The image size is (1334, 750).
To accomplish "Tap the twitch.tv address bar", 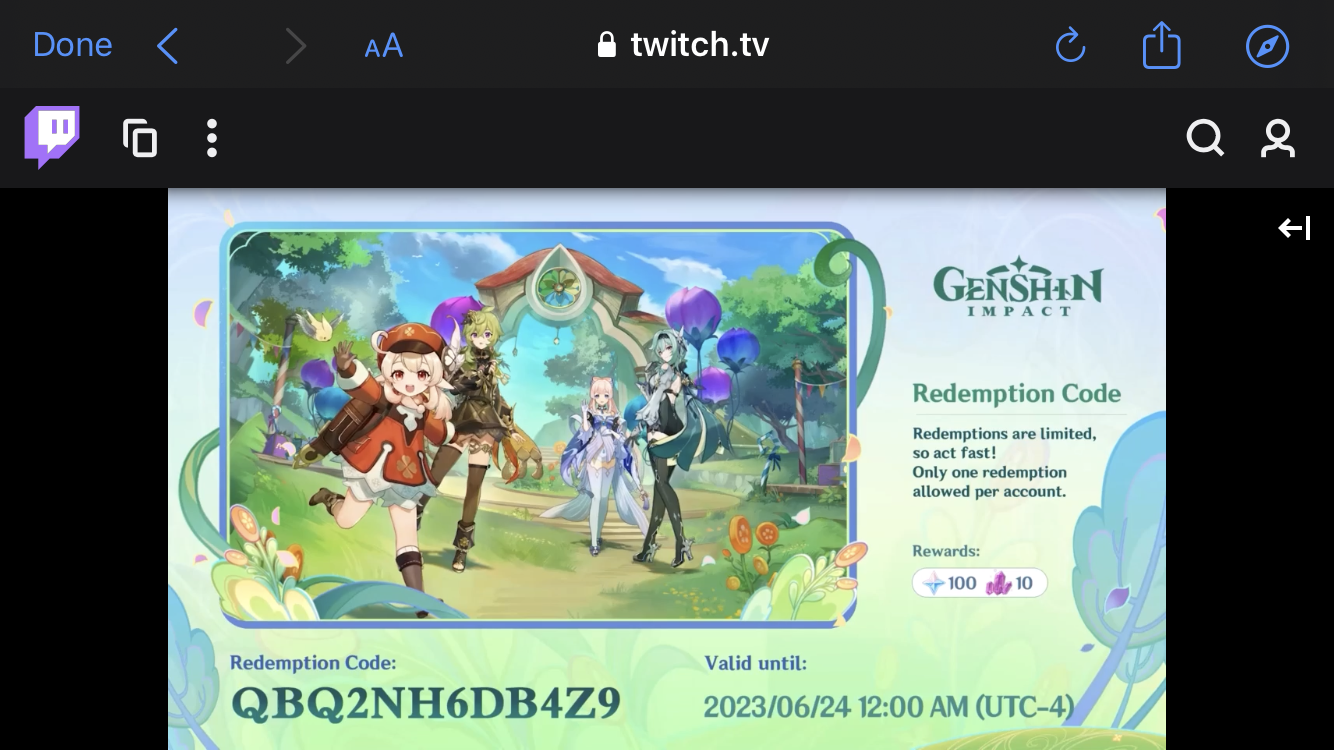I will [x=699, y=44].
